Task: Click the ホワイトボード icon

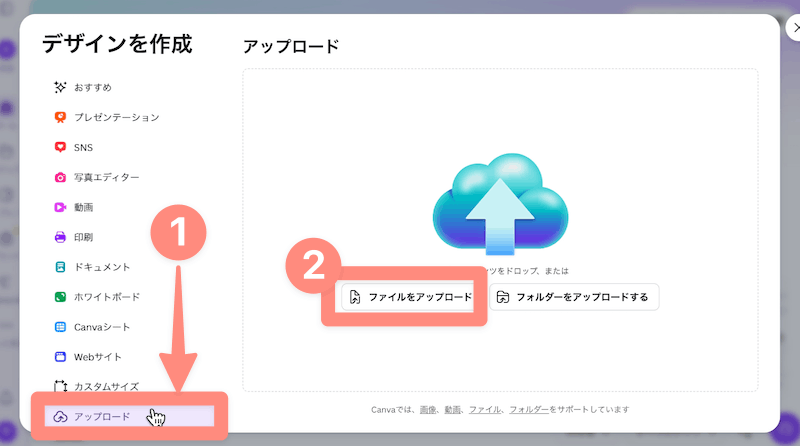Action: click(60, 297)
